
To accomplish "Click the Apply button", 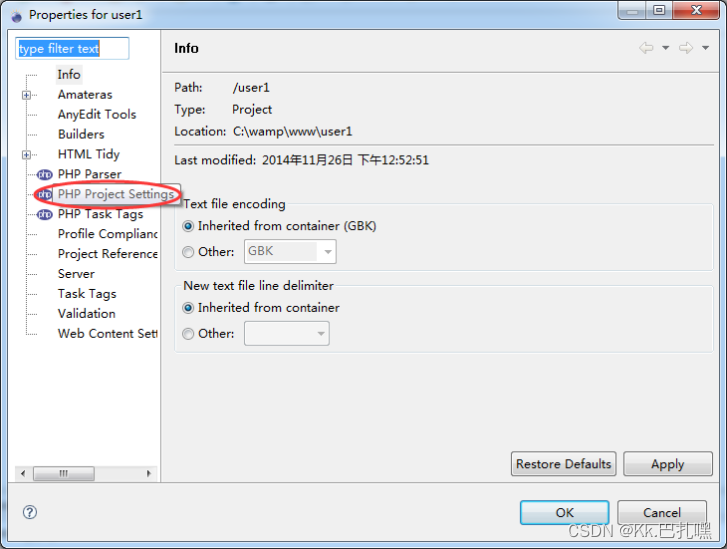I will (668, 464).
